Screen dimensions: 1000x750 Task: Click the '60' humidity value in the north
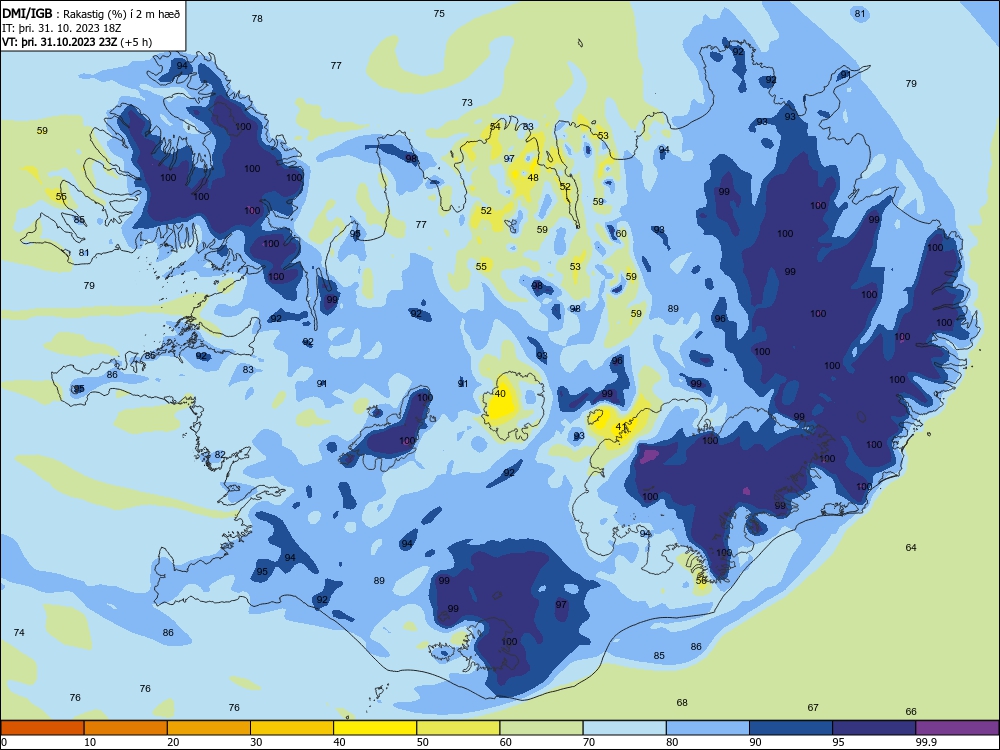point(621,233)
